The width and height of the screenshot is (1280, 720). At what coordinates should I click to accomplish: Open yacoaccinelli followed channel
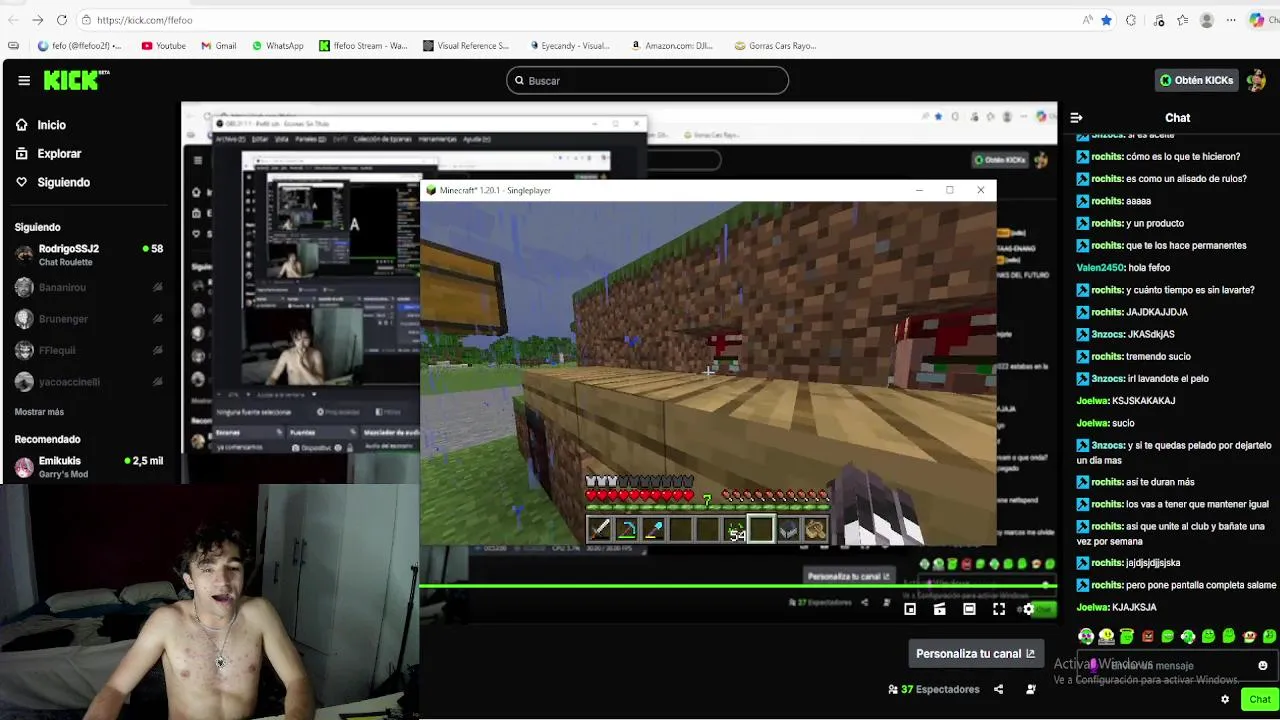tap(89, 382)
